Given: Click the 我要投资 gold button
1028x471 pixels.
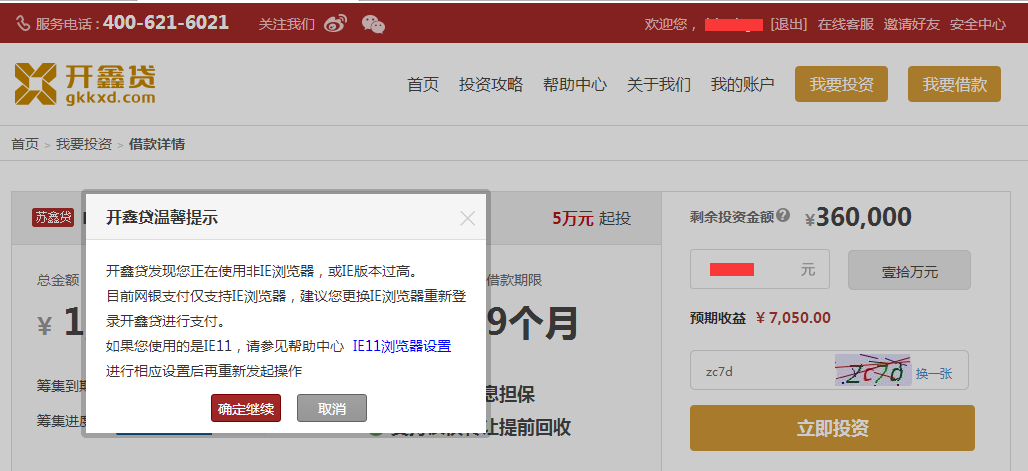Looking at the screenshot, I should coord(841,85).
